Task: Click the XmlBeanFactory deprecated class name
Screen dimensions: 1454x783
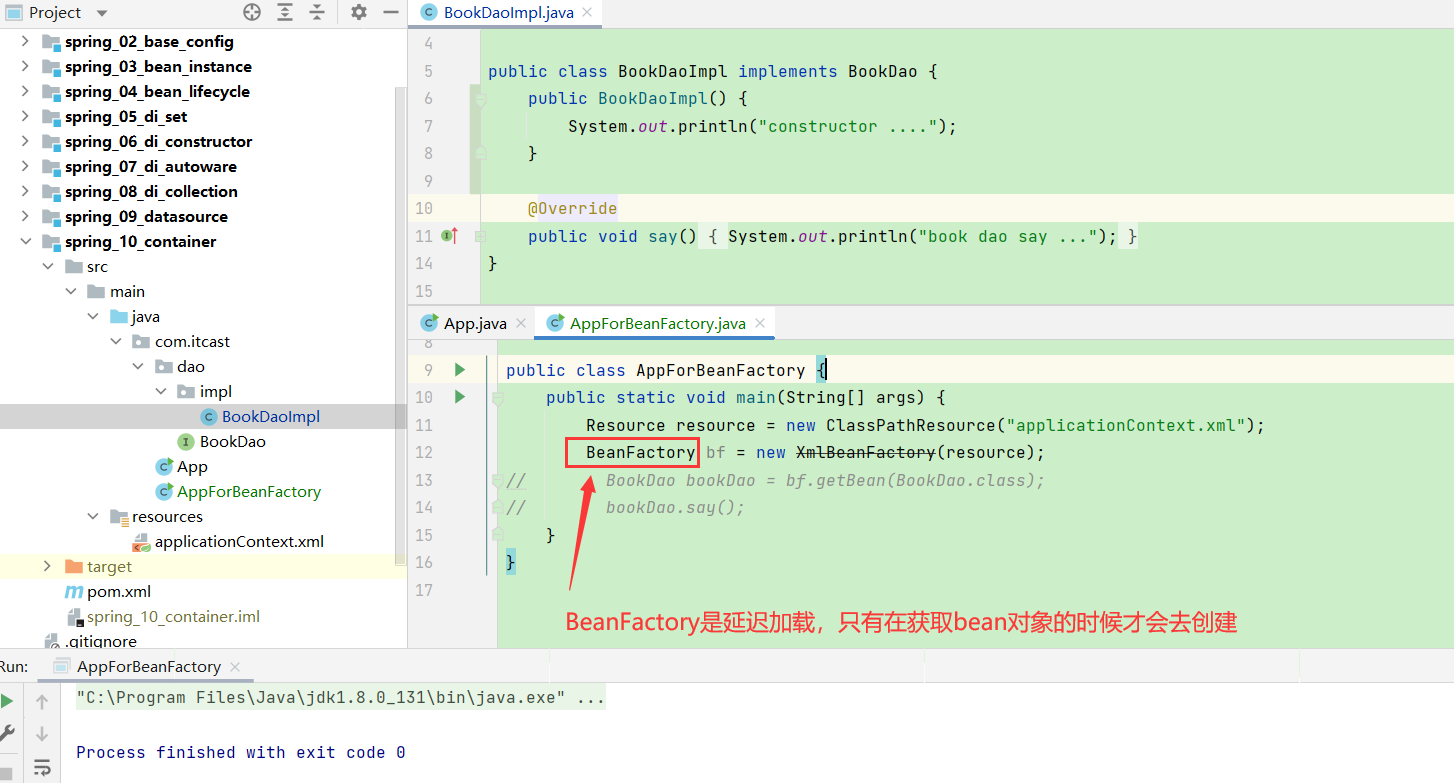Action: pos(866,452)
